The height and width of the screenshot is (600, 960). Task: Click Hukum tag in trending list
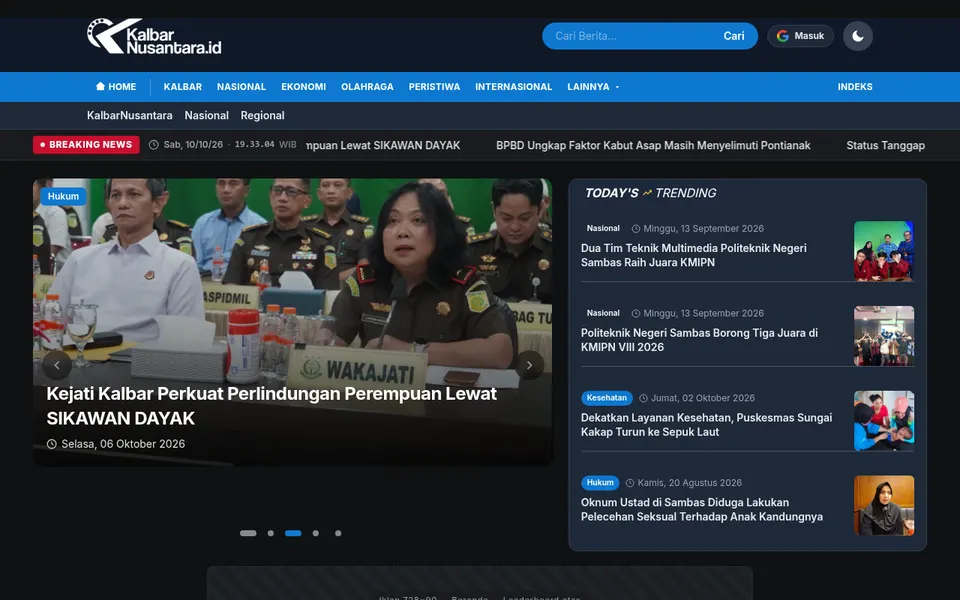point(600,482)
